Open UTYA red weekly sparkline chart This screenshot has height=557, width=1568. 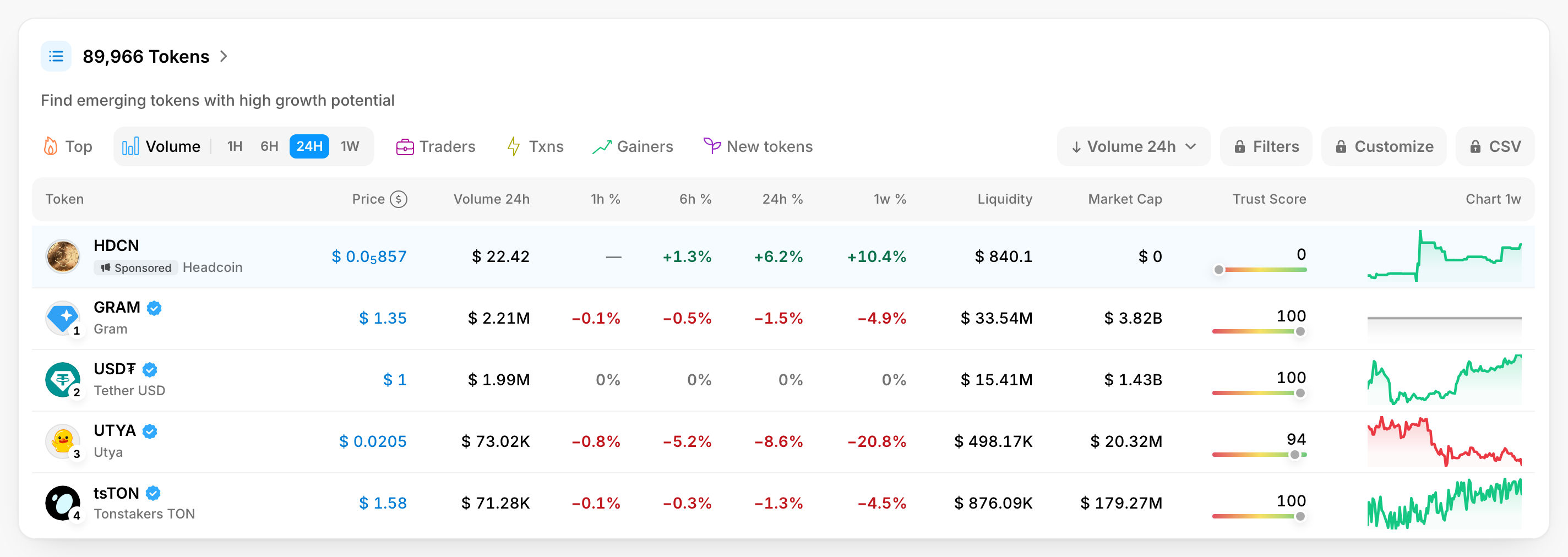[1445, 441]
